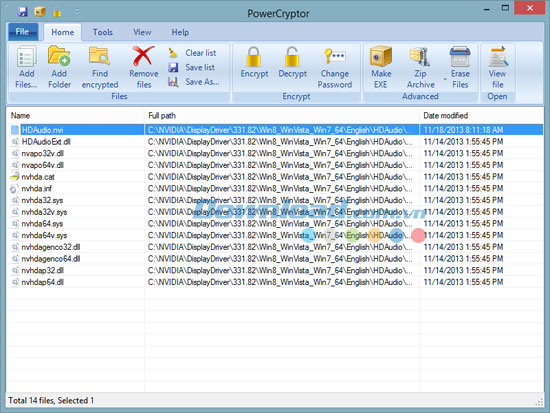
Task: Click the red Remove files icon
Action: point(143,56)
